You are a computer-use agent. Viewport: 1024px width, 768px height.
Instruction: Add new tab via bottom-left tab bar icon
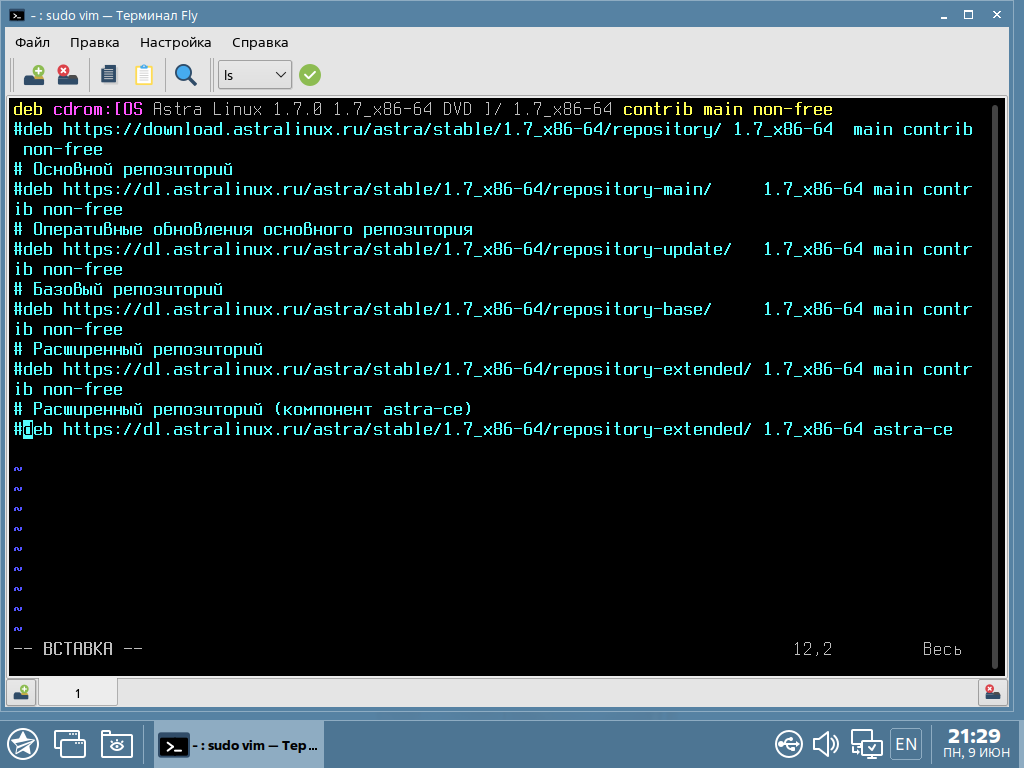(x=21, y=692)
